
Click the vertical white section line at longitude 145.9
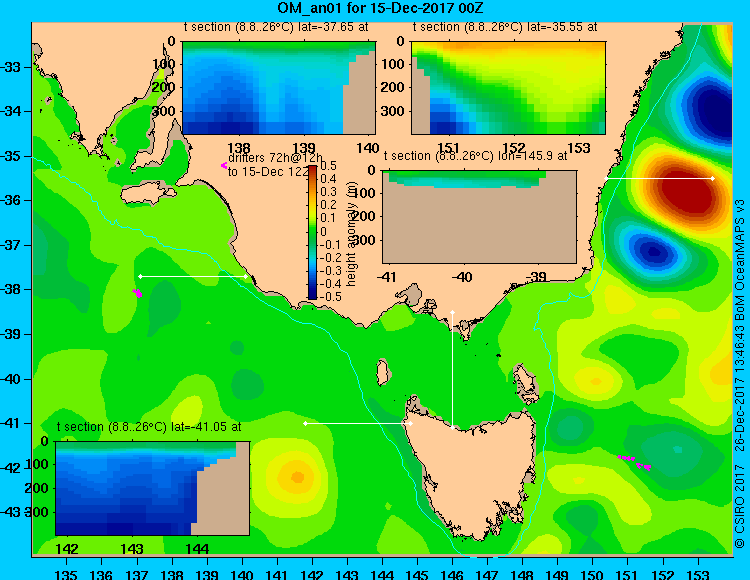point(452,370)
